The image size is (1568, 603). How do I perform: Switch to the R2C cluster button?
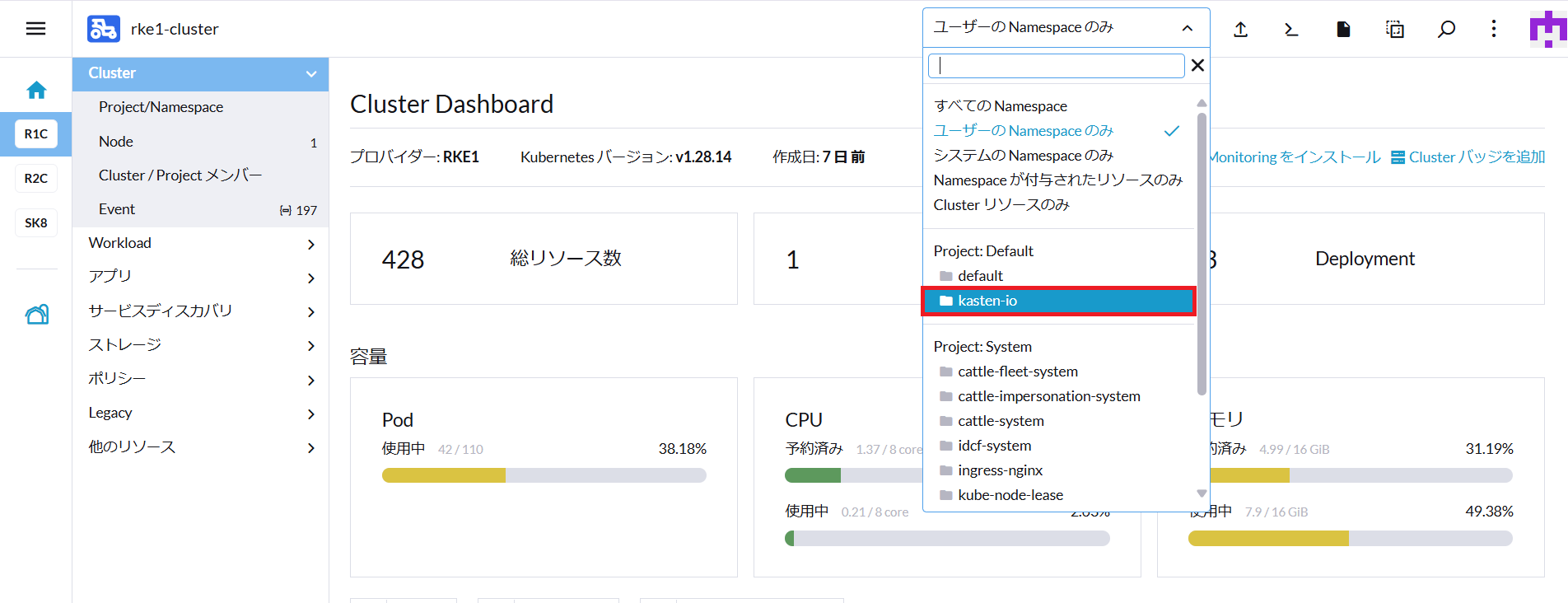36,178
